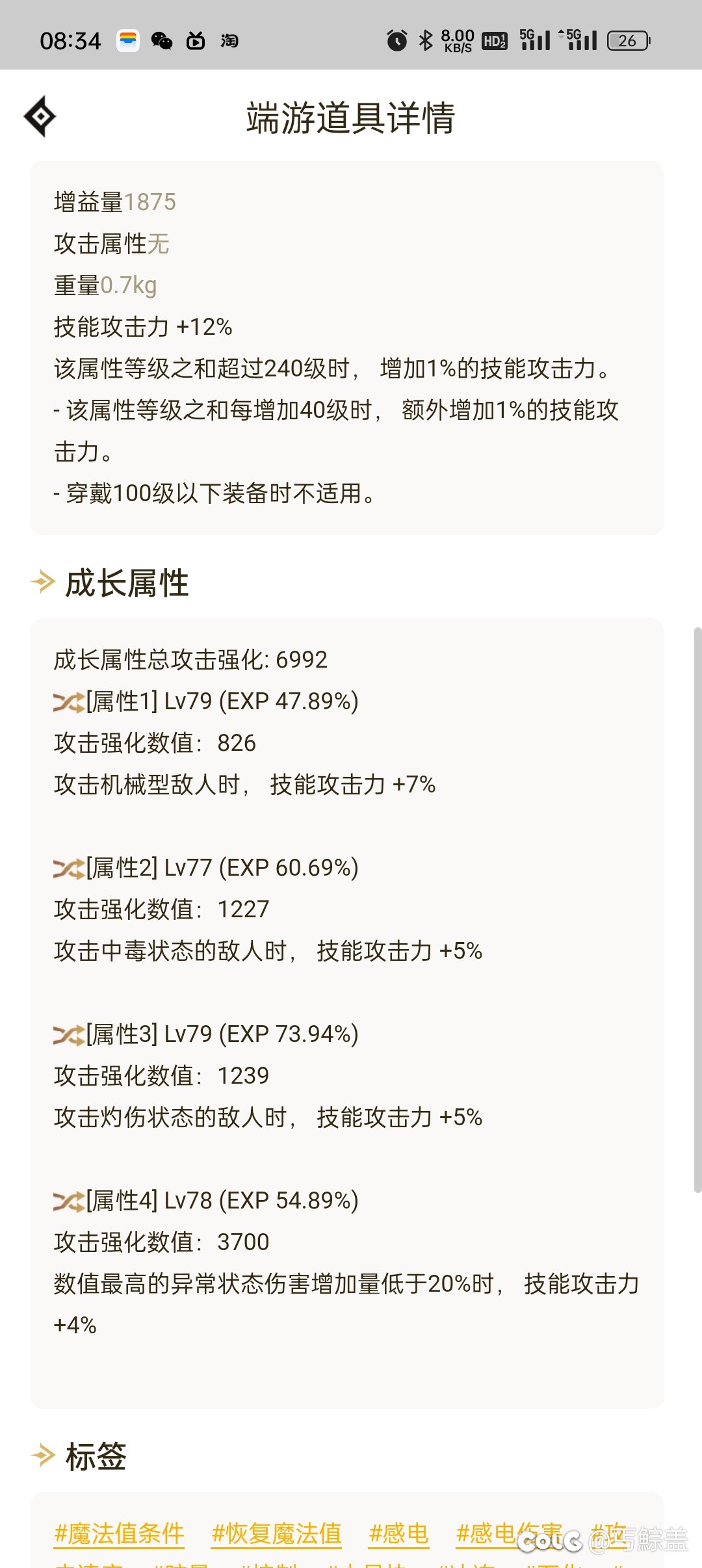Screen dimensions: 702x1568
Task: Tap the shuffle icon beside 属性1
Action: [x=68, y=702]
